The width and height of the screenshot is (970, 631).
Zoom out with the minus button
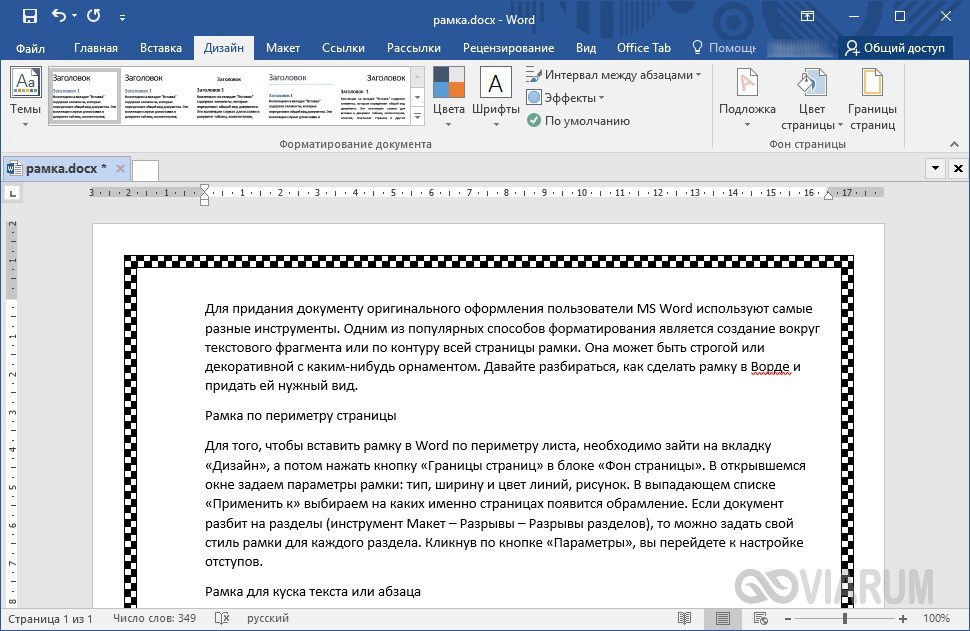point(788,619)
